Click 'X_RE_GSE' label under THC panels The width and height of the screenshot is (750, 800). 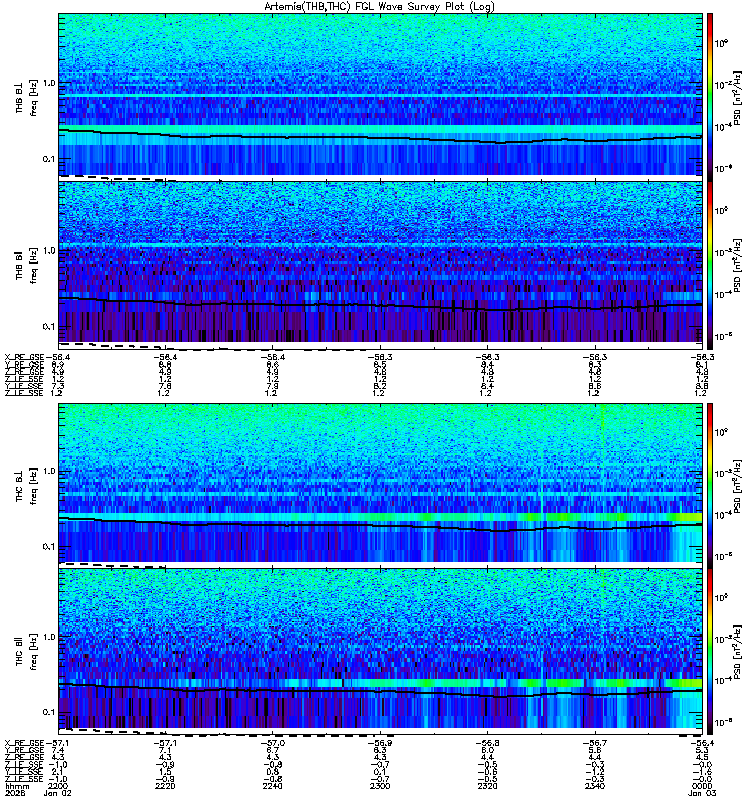click(24, 743)
